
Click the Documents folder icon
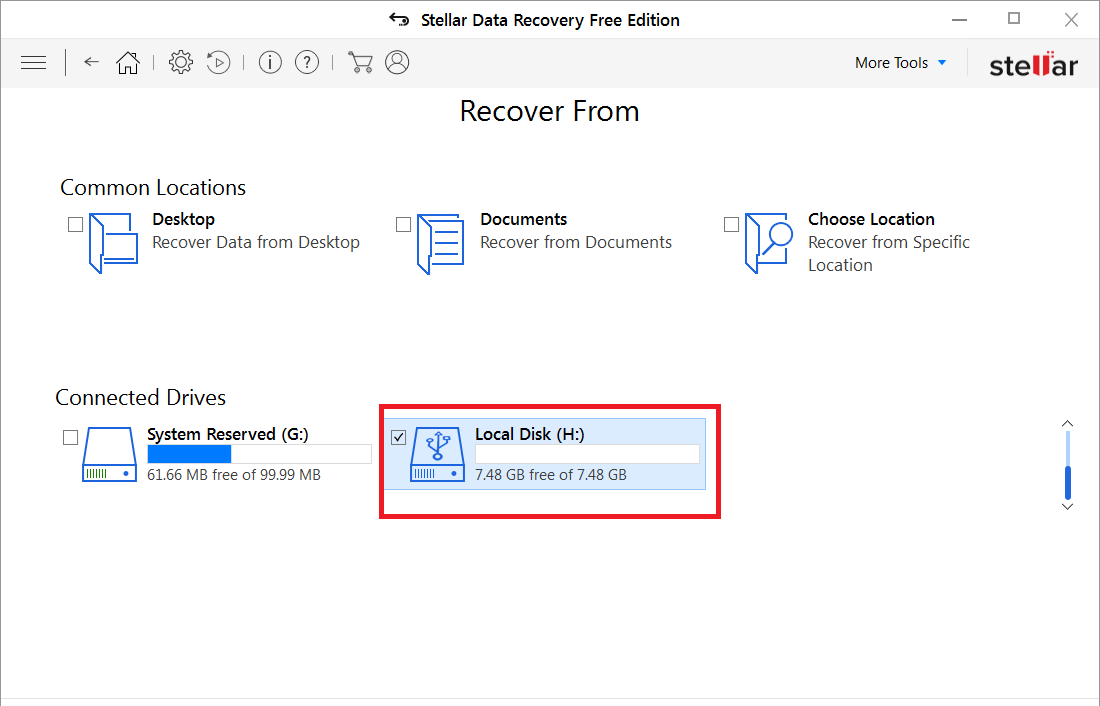pos(441,244)
